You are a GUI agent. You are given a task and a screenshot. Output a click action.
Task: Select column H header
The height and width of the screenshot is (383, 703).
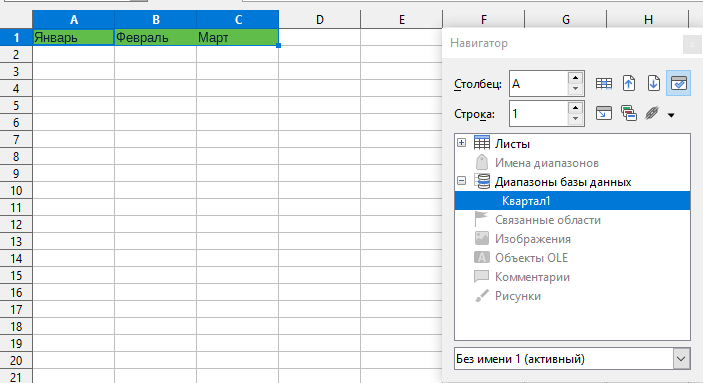tap(648, 20)
